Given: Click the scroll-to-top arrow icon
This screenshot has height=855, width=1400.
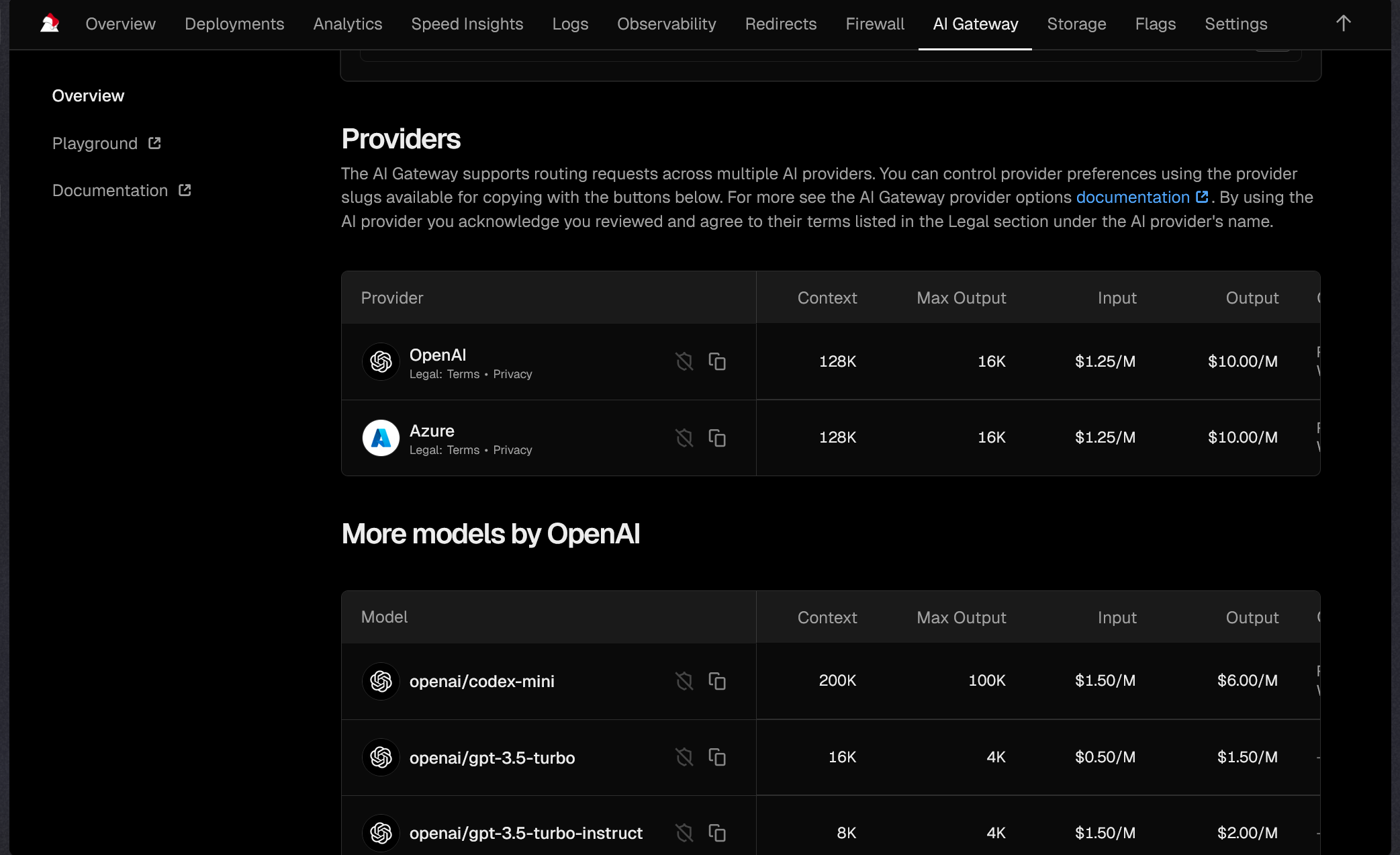Looking at the screenshot, I should [x=1343, y=24].
